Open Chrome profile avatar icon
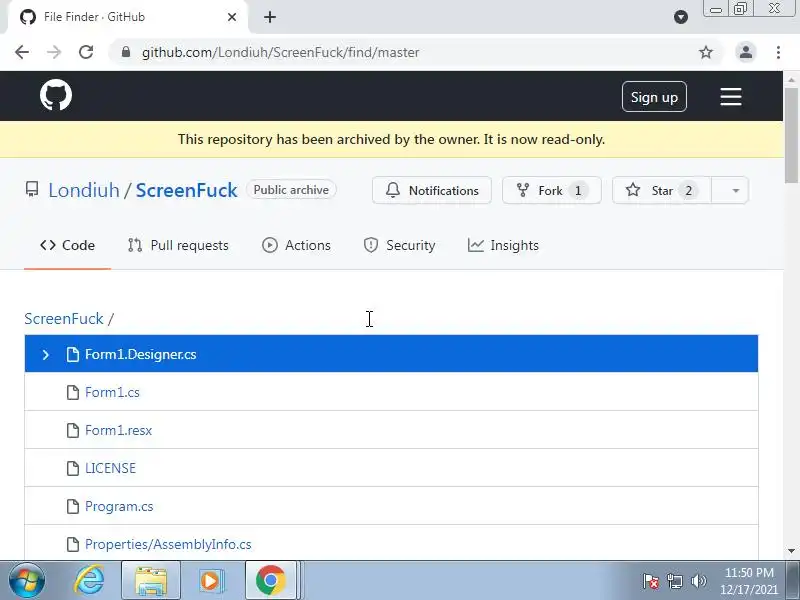Screen dimensions: 800x600 (745, 52)
